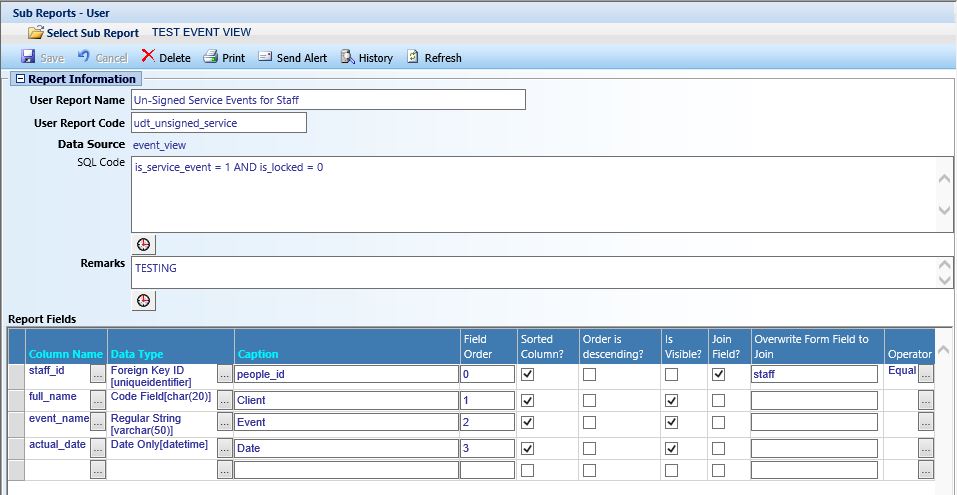
Task: Toggle Order is descending for staff_id
Action: [x=590, y=374]
